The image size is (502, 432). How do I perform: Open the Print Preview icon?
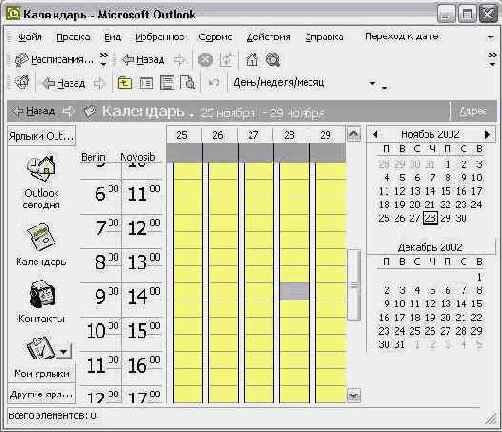pos(187,82)
